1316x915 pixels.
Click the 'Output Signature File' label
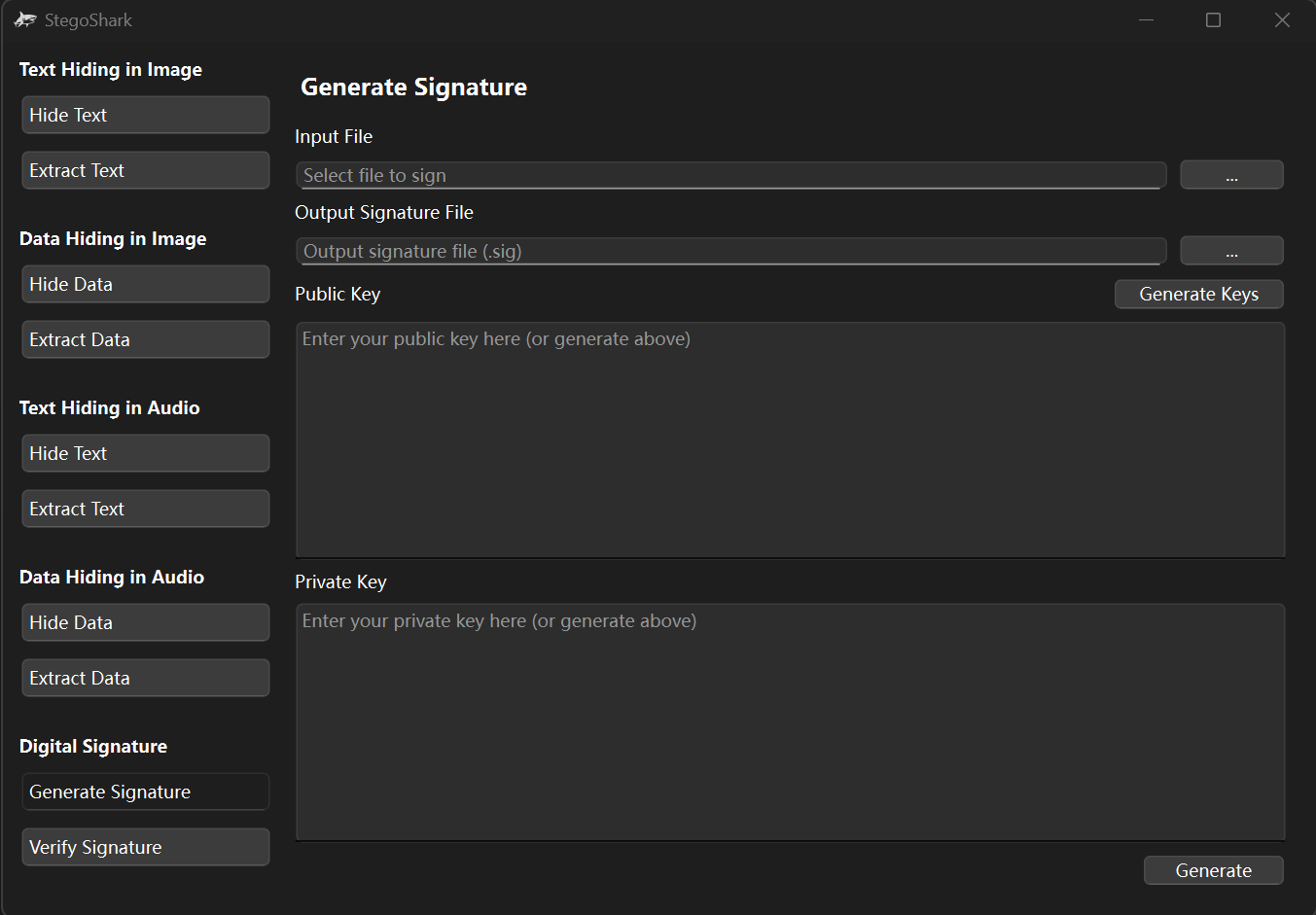(x=384, y=212)
